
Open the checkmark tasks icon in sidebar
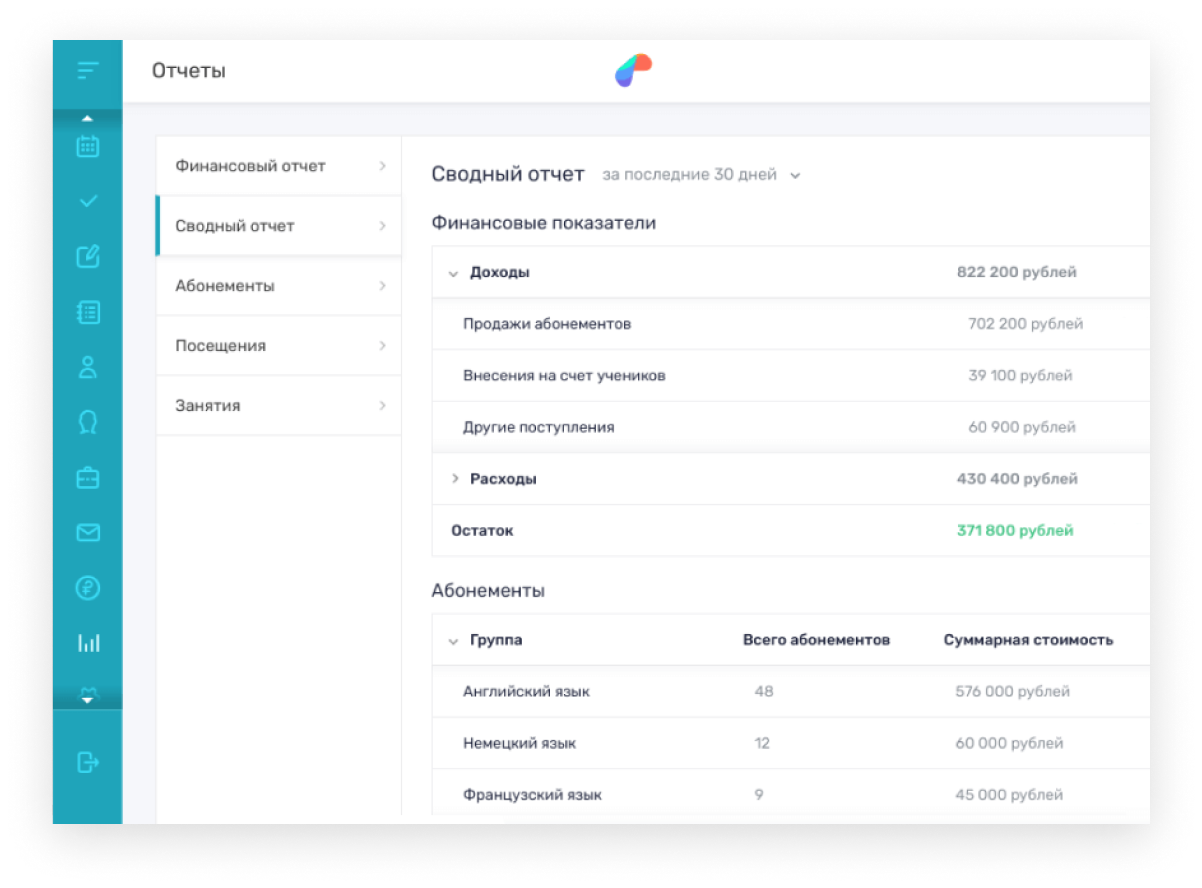tap(88, 201)
